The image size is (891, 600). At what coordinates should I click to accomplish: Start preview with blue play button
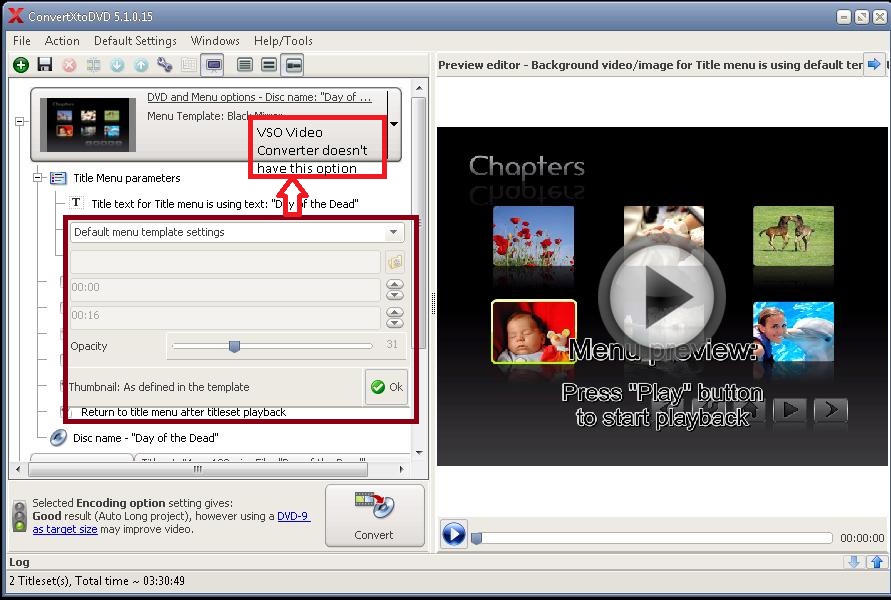453,534
